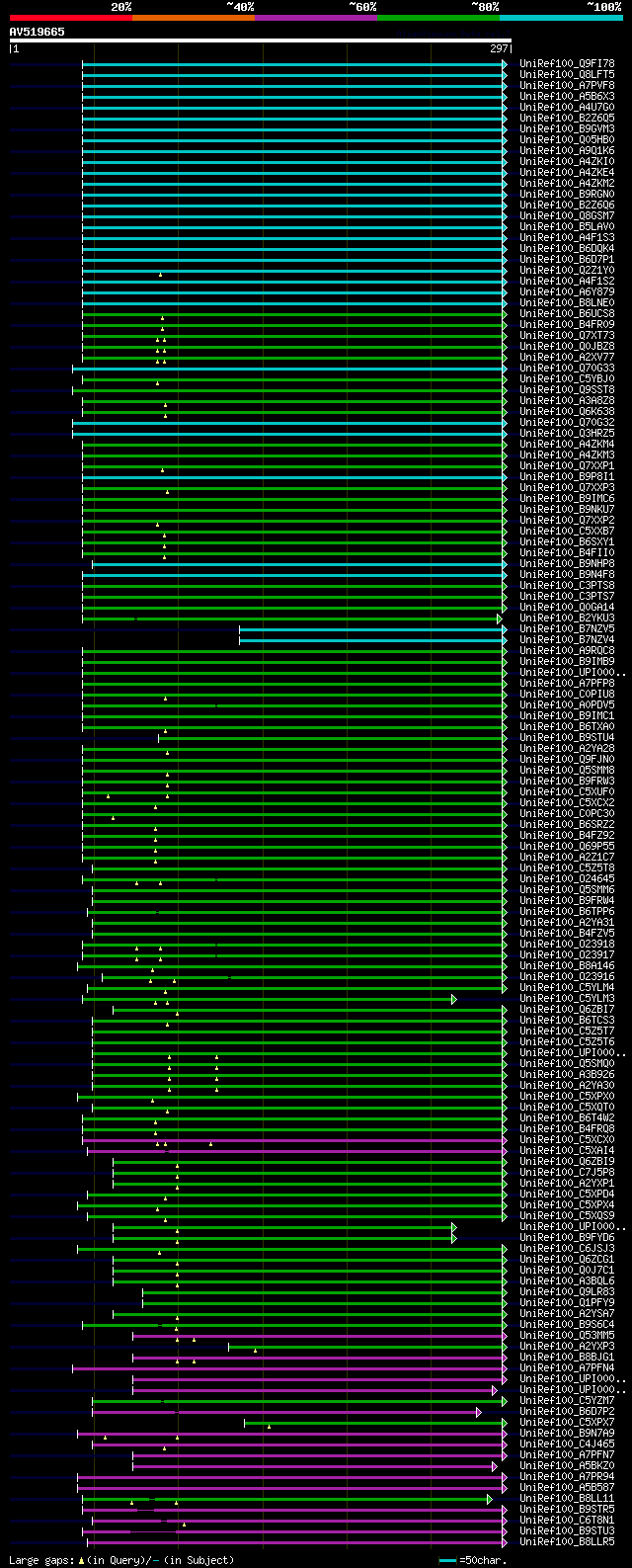The image size is (632, 1568).
Task: Open hit UniRef100_Q9SST8
Action: click(567, 389)
